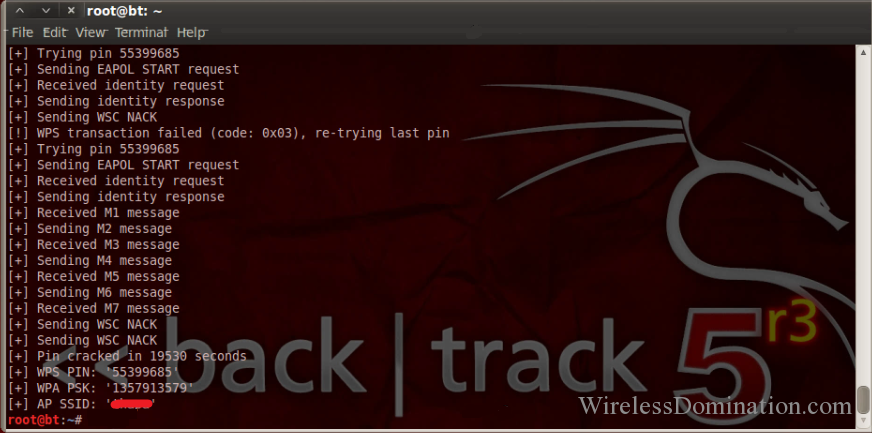Click the Pin cracked in 19530 seconds line
This screenshot has height=433, width=872.
127,356
